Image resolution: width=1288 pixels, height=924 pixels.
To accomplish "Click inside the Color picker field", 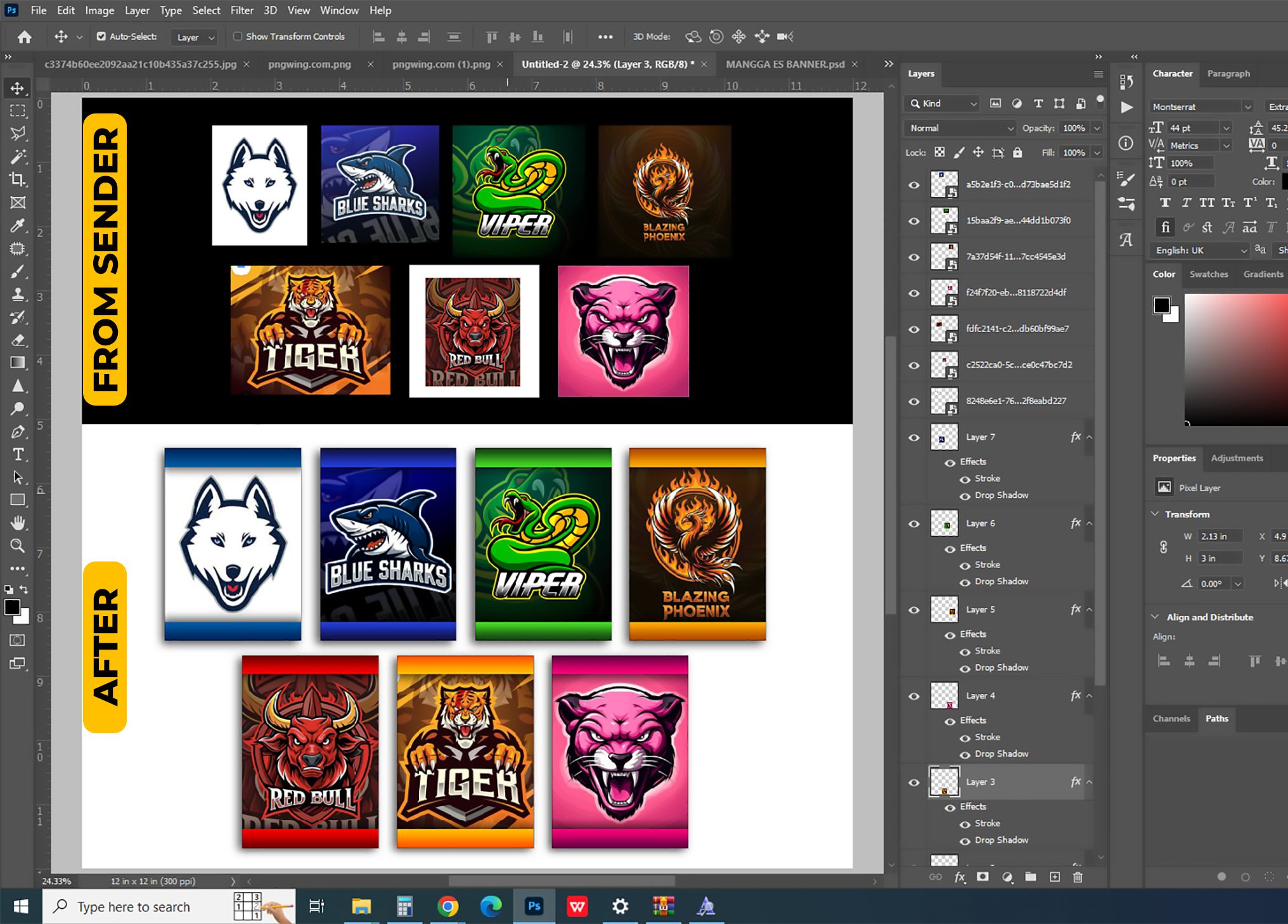I will tap(1236, 359).
